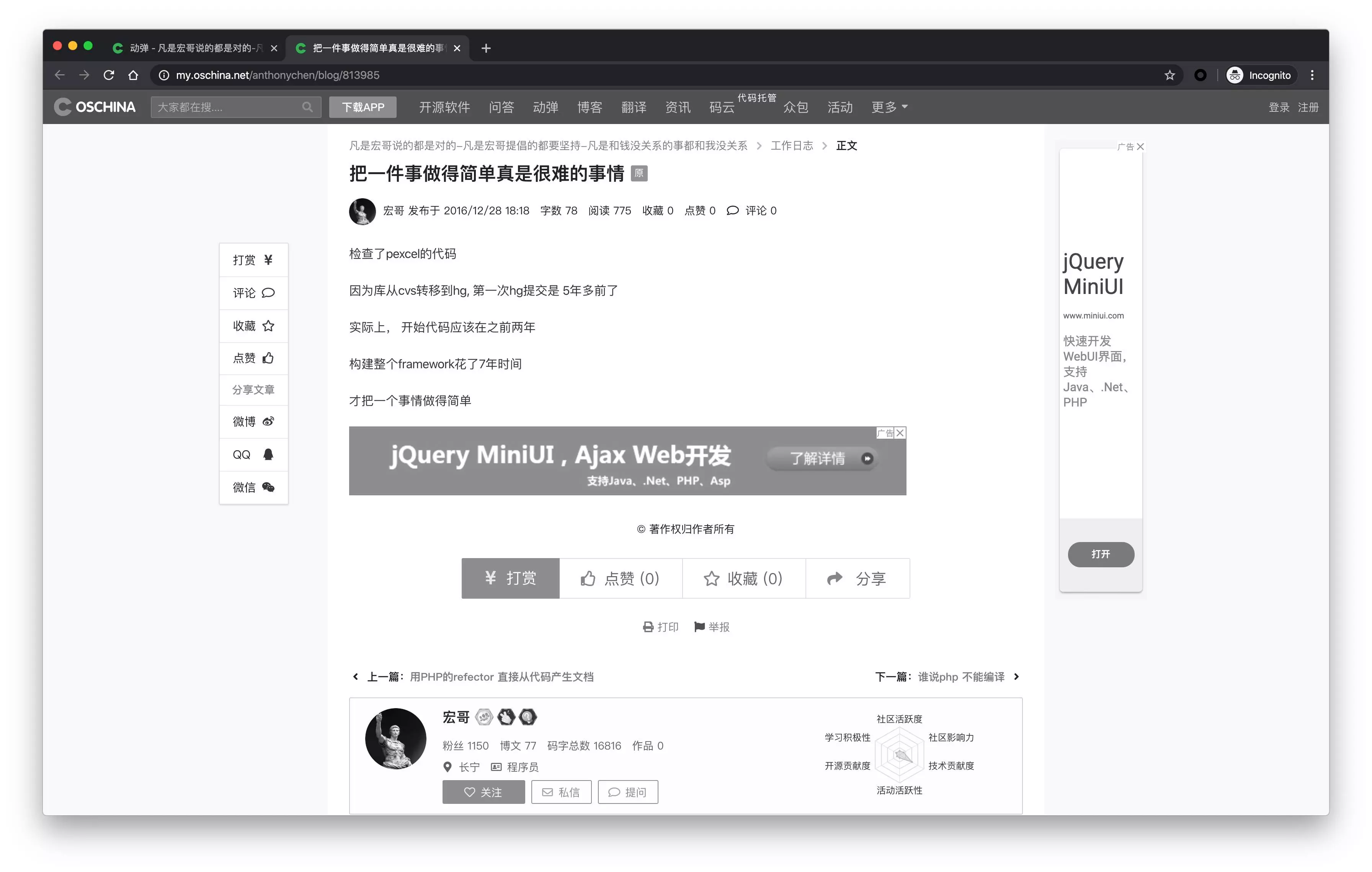Click 打开 button in sidebar ad
The image size is (1372, 872).
[1101, 554]
